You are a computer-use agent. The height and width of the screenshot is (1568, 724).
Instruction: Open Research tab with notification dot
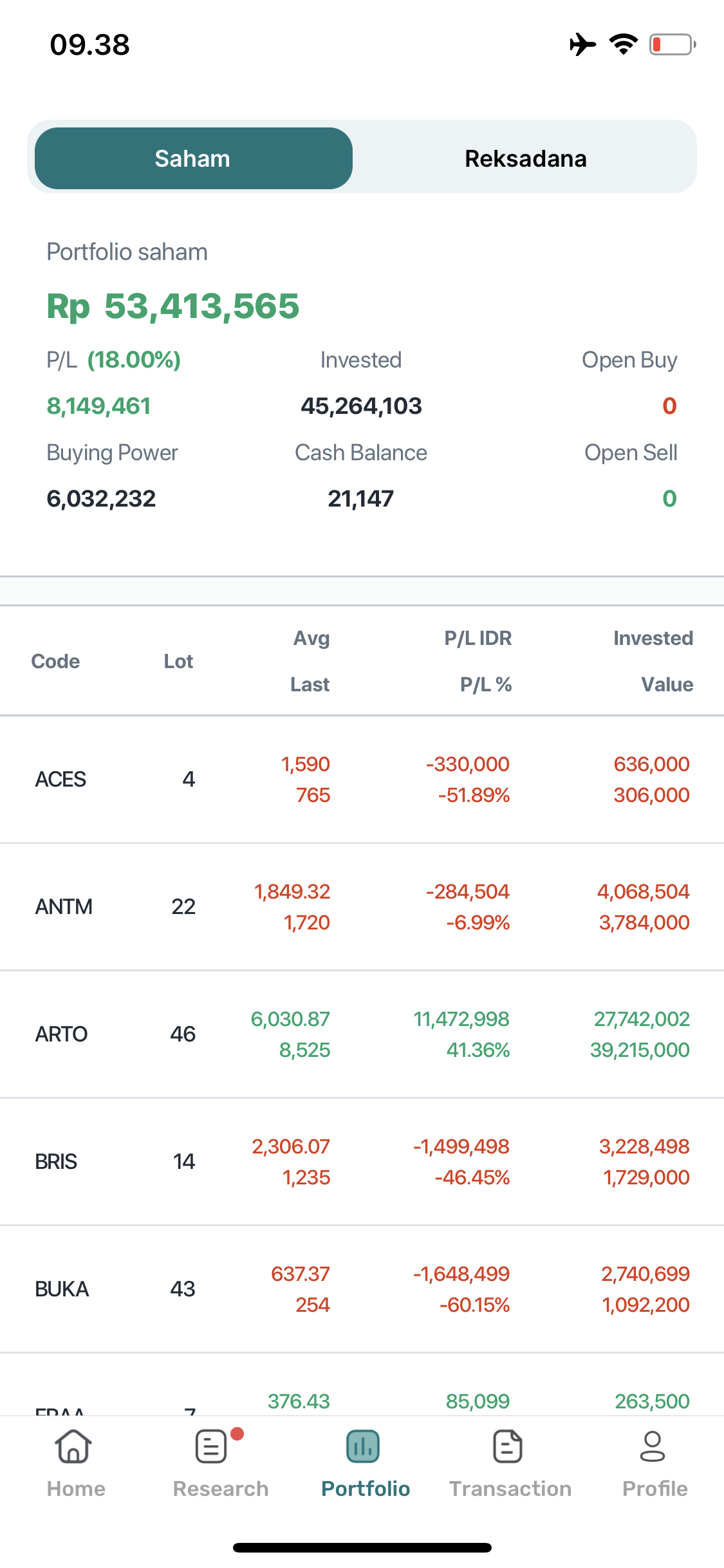(212, 1447)
